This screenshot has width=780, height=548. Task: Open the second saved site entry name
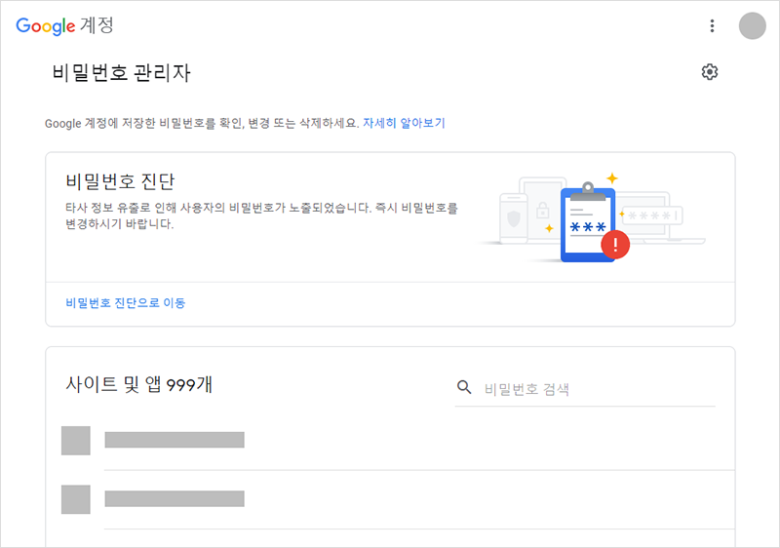click(x=175, y=499)
